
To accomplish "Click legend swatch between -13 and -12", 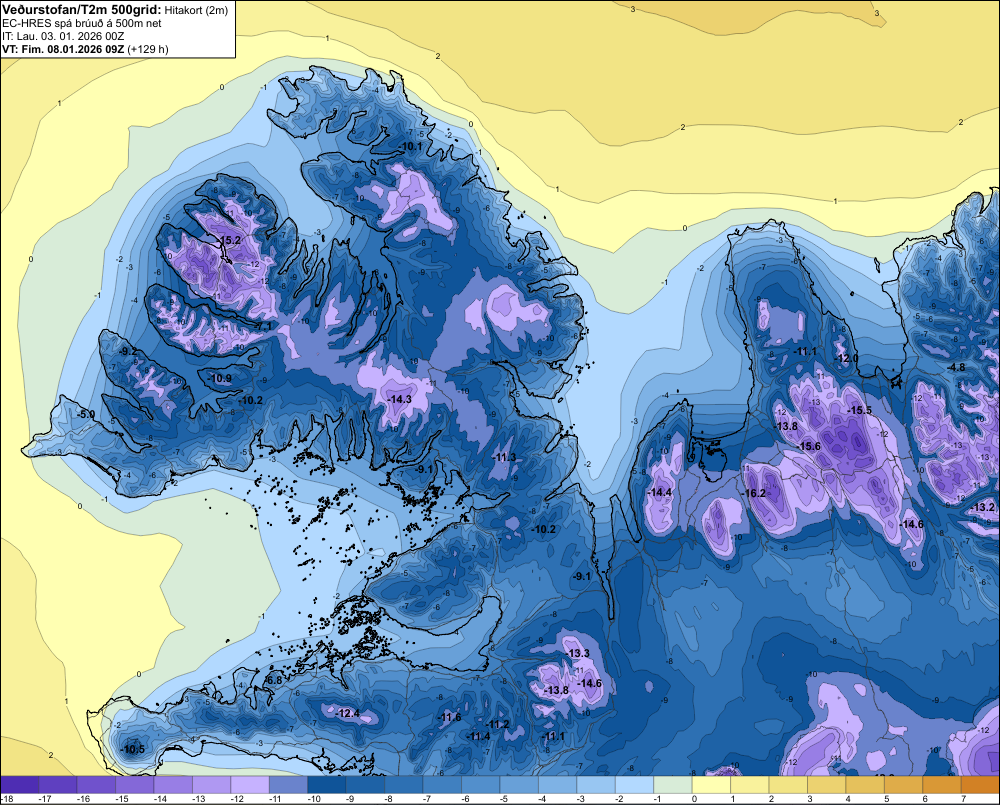I will pyautogui.click(x=212, y=785).
